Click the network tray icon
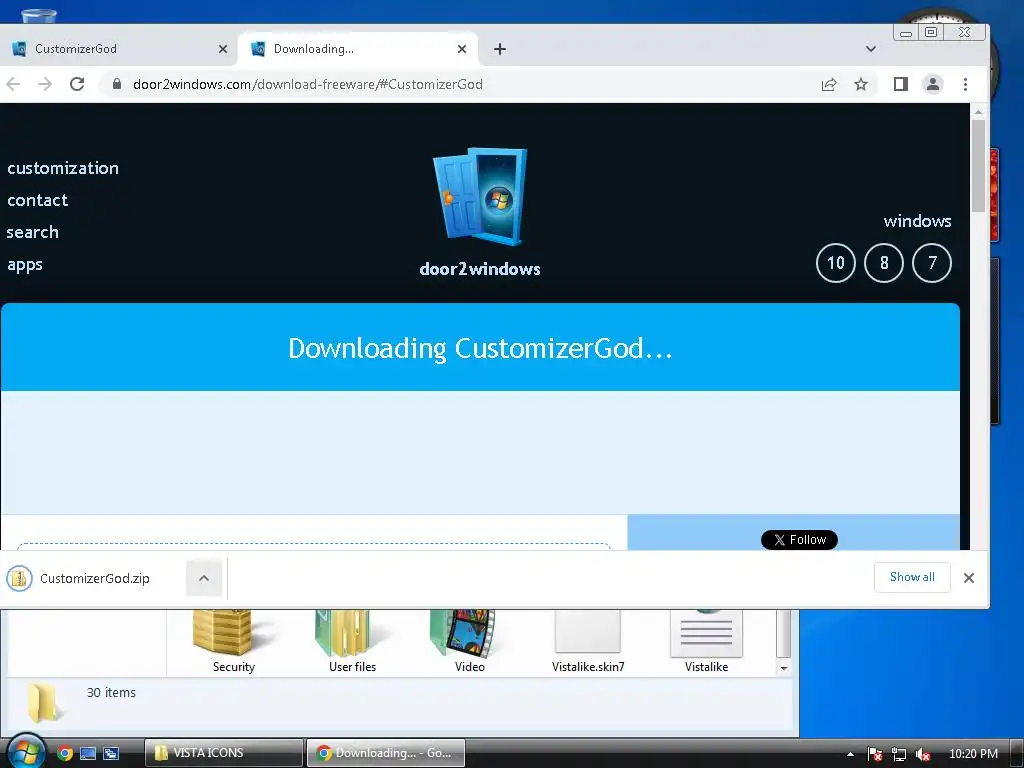Image resolution: width=1024 pixels, height=768 pixels. (x=899, y=754)
